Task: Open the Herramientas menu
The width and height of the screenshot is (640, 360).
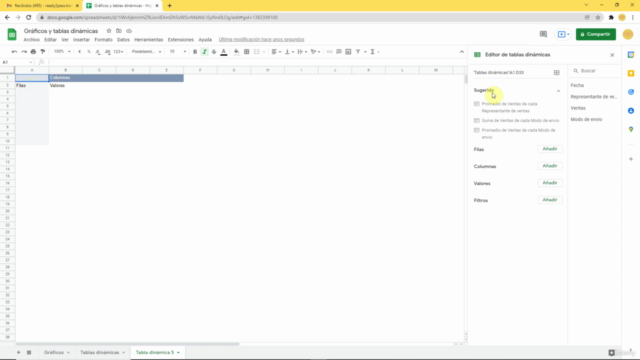Action: (149, 40)
